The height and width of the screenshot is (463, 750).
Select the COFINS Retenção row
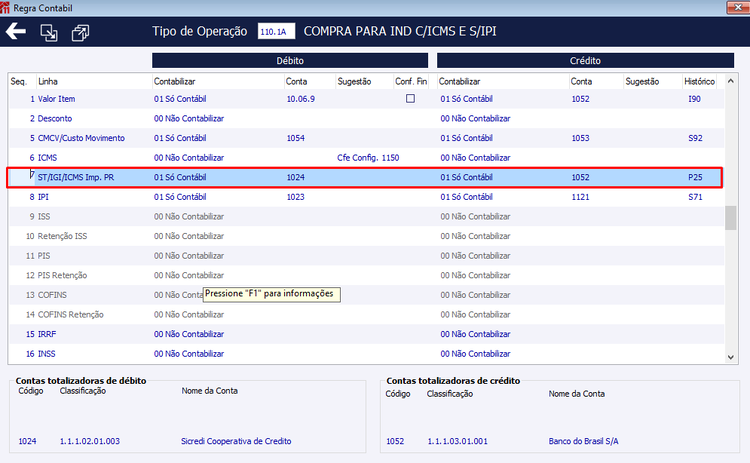coord(366,315)
